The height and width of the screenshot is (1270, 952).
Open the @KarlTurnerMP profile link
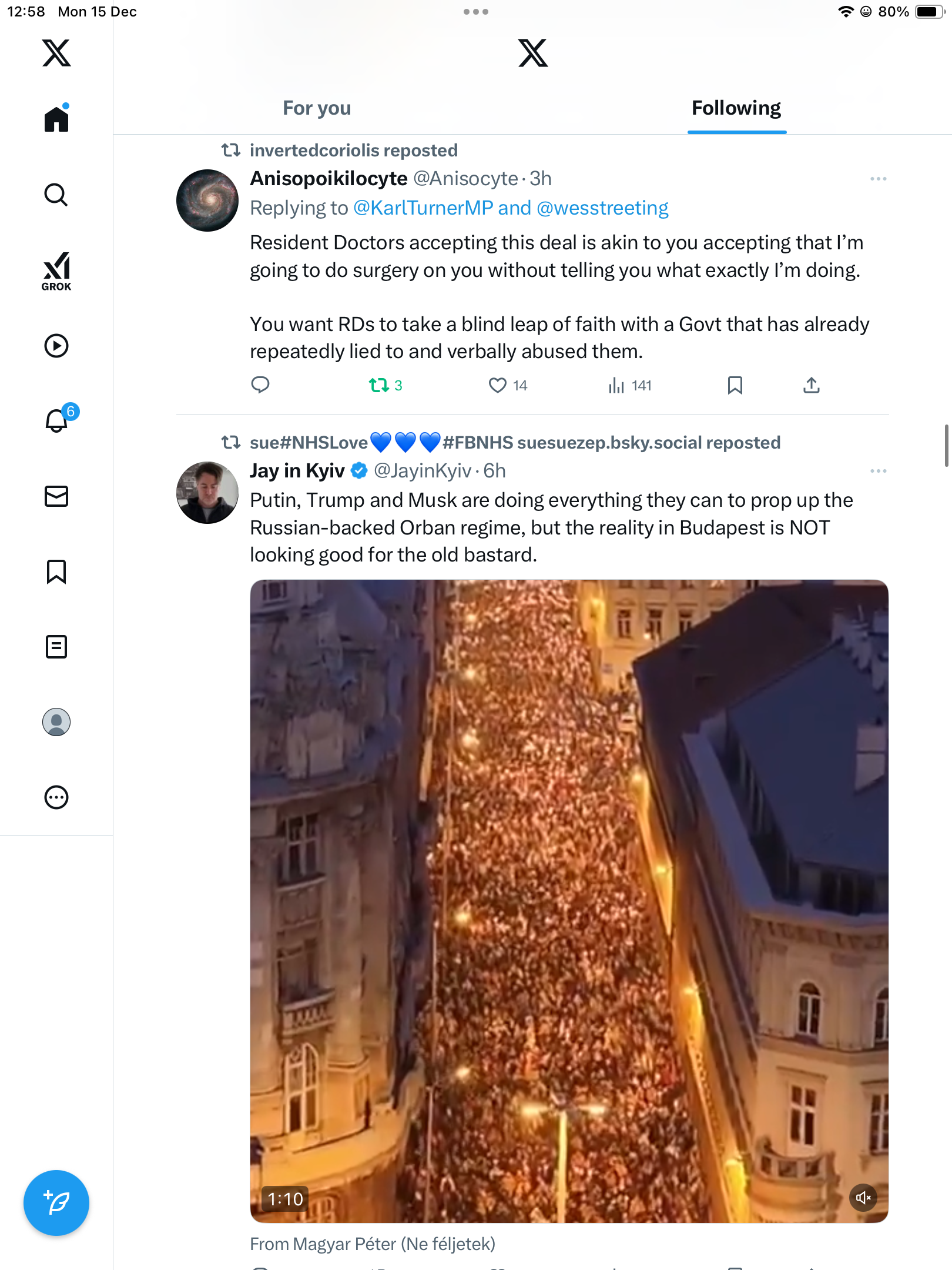click(x=423, y=208)
